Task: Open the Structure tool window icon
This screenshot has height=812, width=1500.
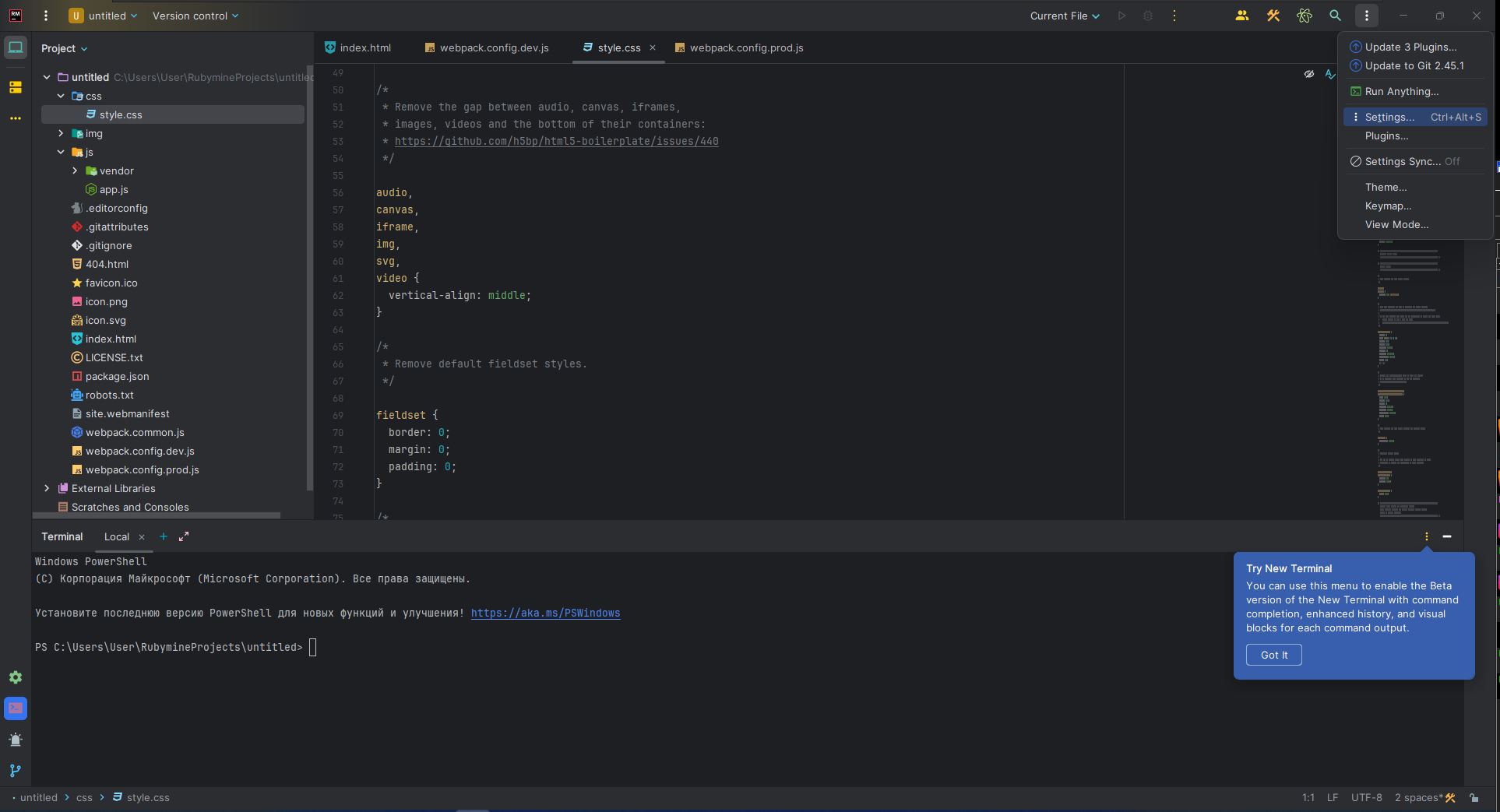Action: click(x=16, y=87)
